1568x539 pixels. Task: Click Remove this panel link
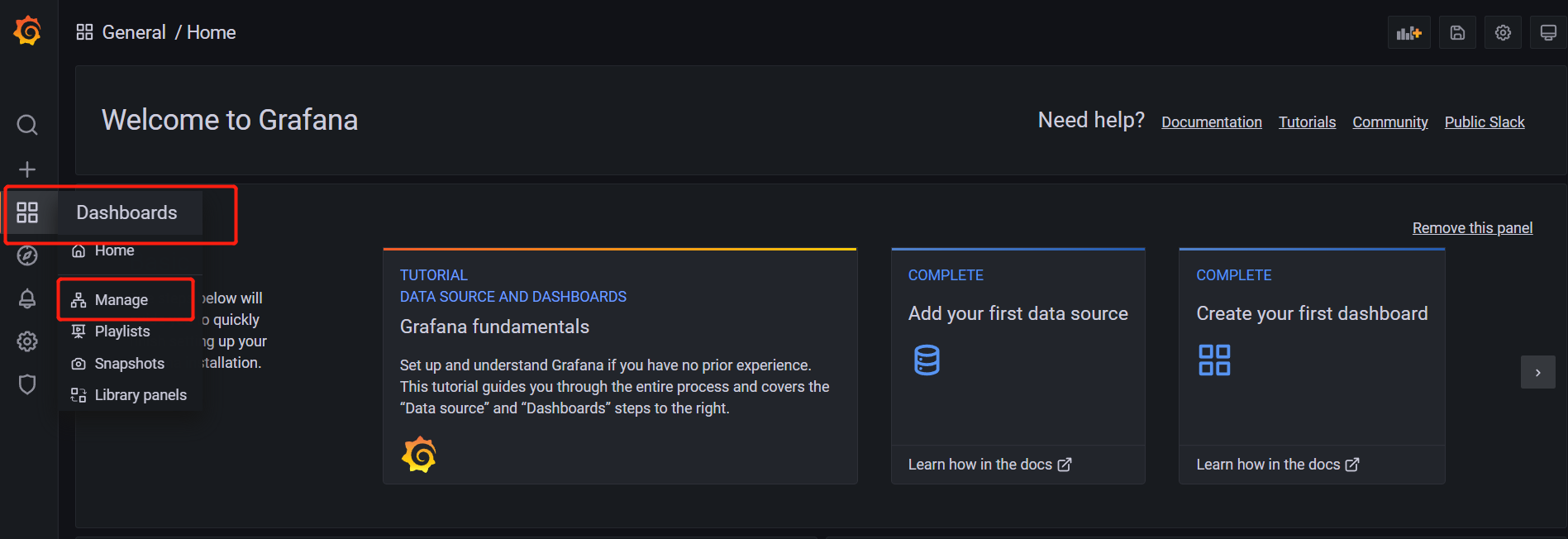pos(1472,228)
